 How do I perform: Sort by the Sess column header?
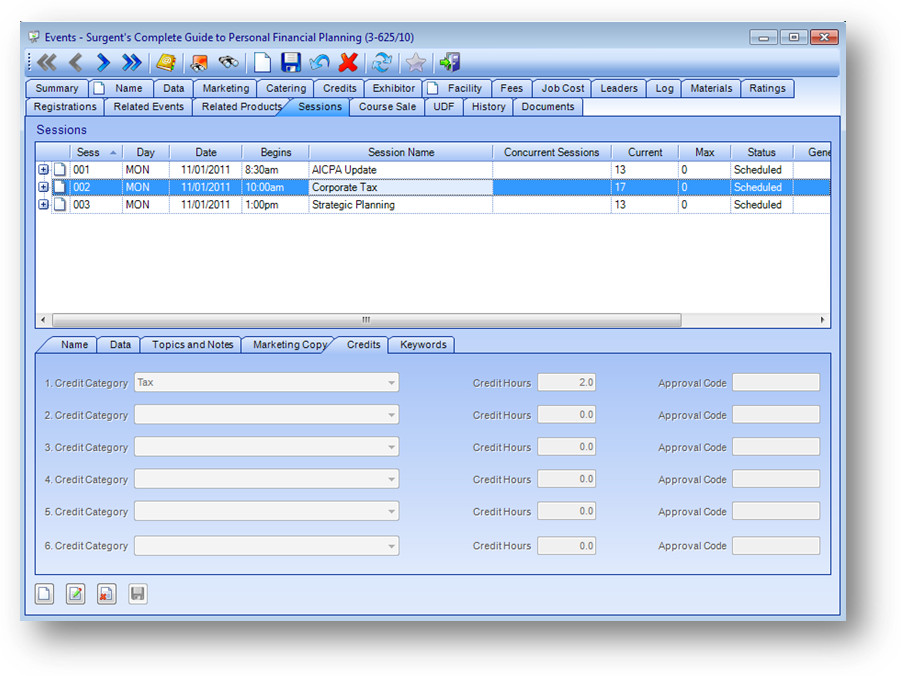click(96, 152)
